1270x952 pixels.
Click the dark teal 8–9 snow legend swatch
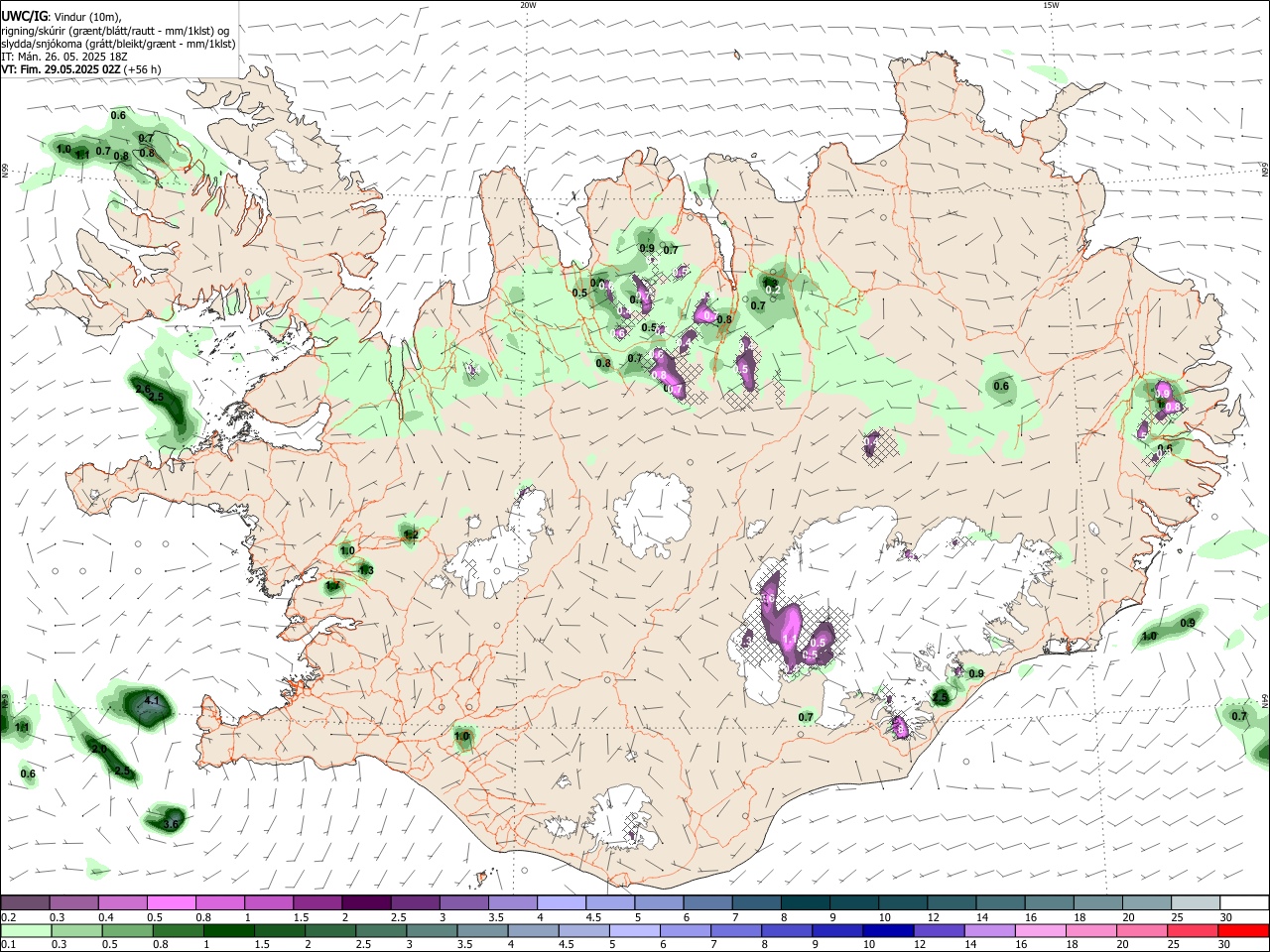[x=805, y=902]
